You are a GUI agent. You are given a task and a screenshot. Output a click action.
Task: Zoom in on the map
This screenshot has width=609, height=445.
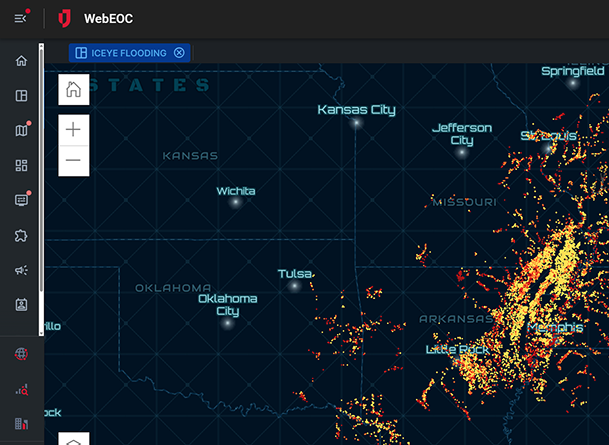(x=73, y=130)
